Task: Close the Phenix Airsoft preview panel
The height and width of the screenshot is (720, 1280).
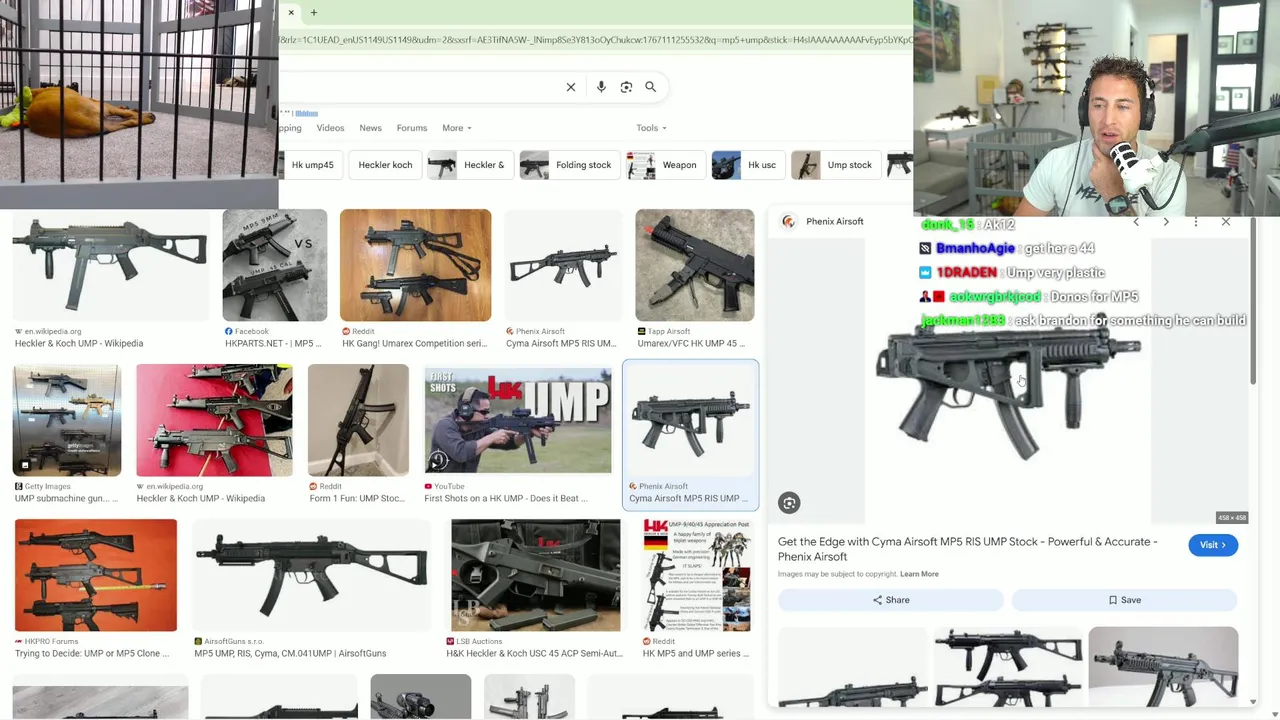Action: [1226, 222]
